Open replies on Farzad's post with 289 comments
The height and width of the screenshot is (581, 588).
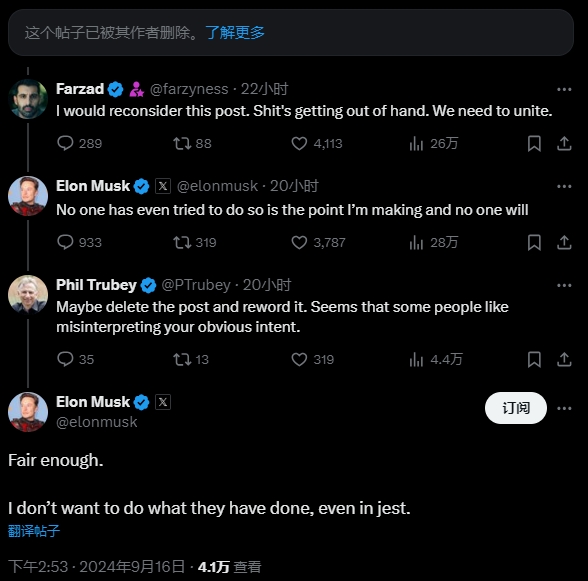pyautogui.click(x=65, y=143)
